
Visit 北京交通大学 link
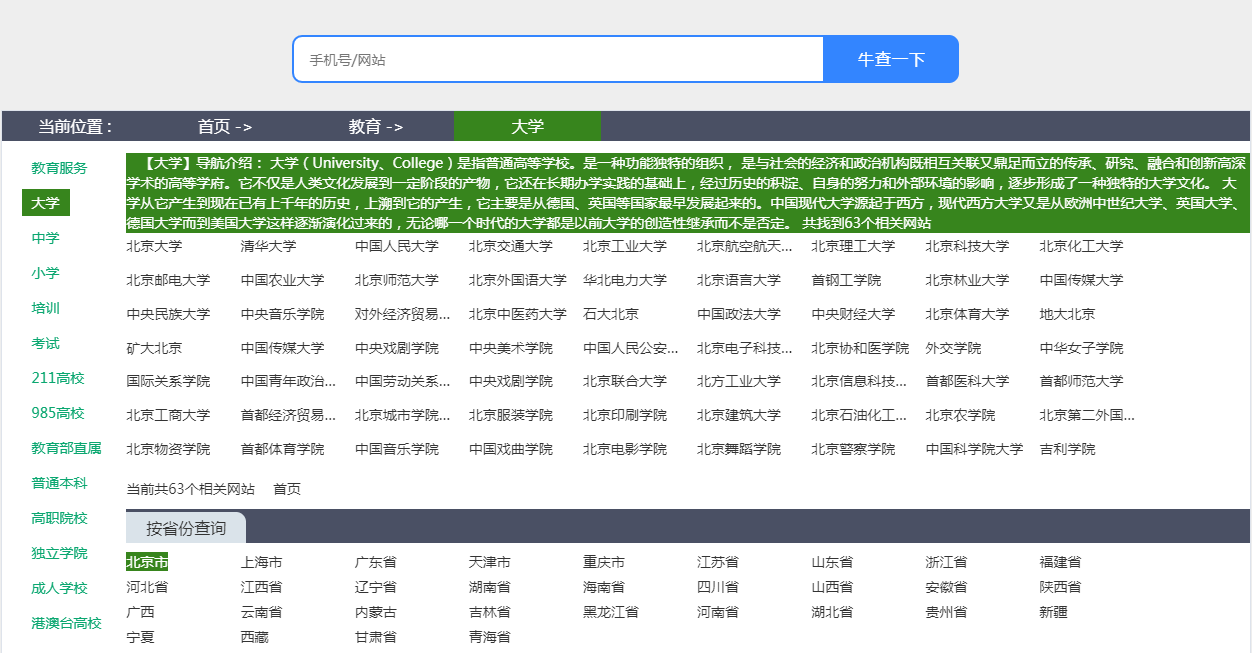[x=510, y=246]
